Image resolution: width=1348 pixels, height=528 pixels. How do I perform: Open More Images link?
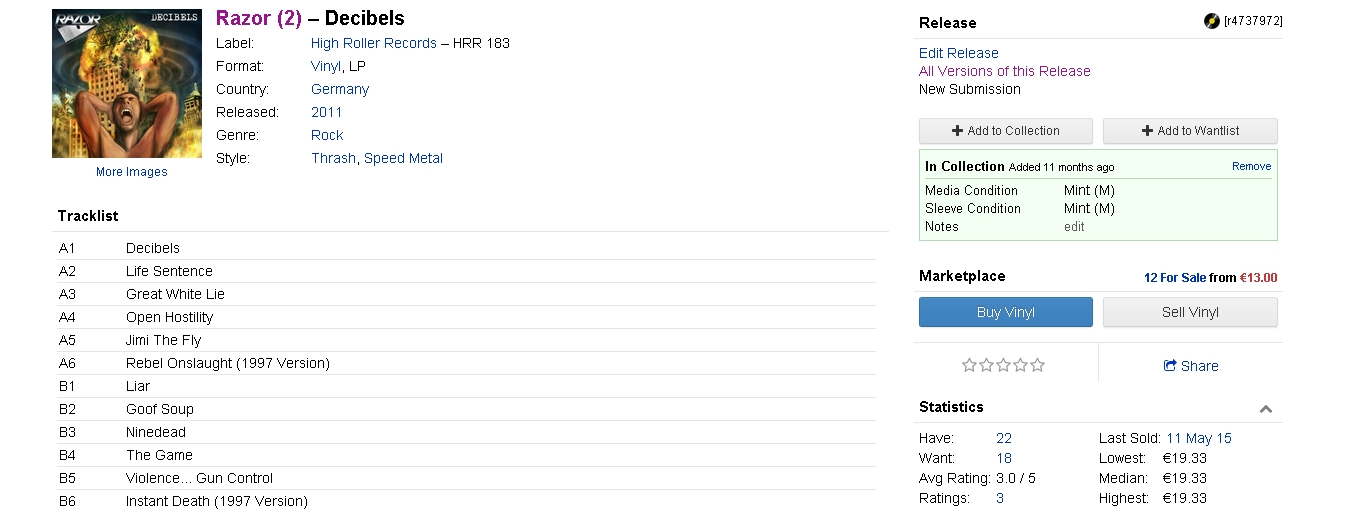(x=131, y=172)
